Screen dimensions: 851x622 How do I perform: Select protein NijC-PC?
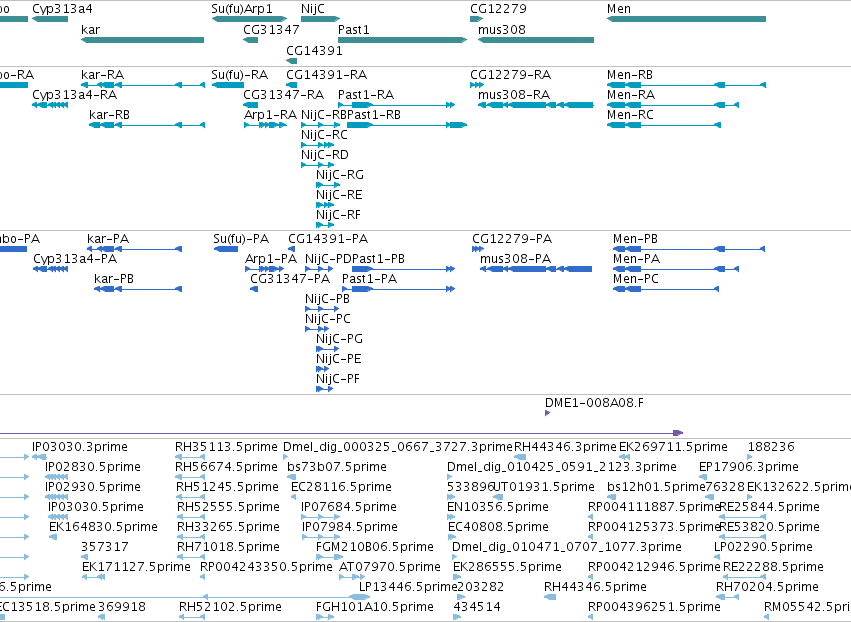pos(317,329)
